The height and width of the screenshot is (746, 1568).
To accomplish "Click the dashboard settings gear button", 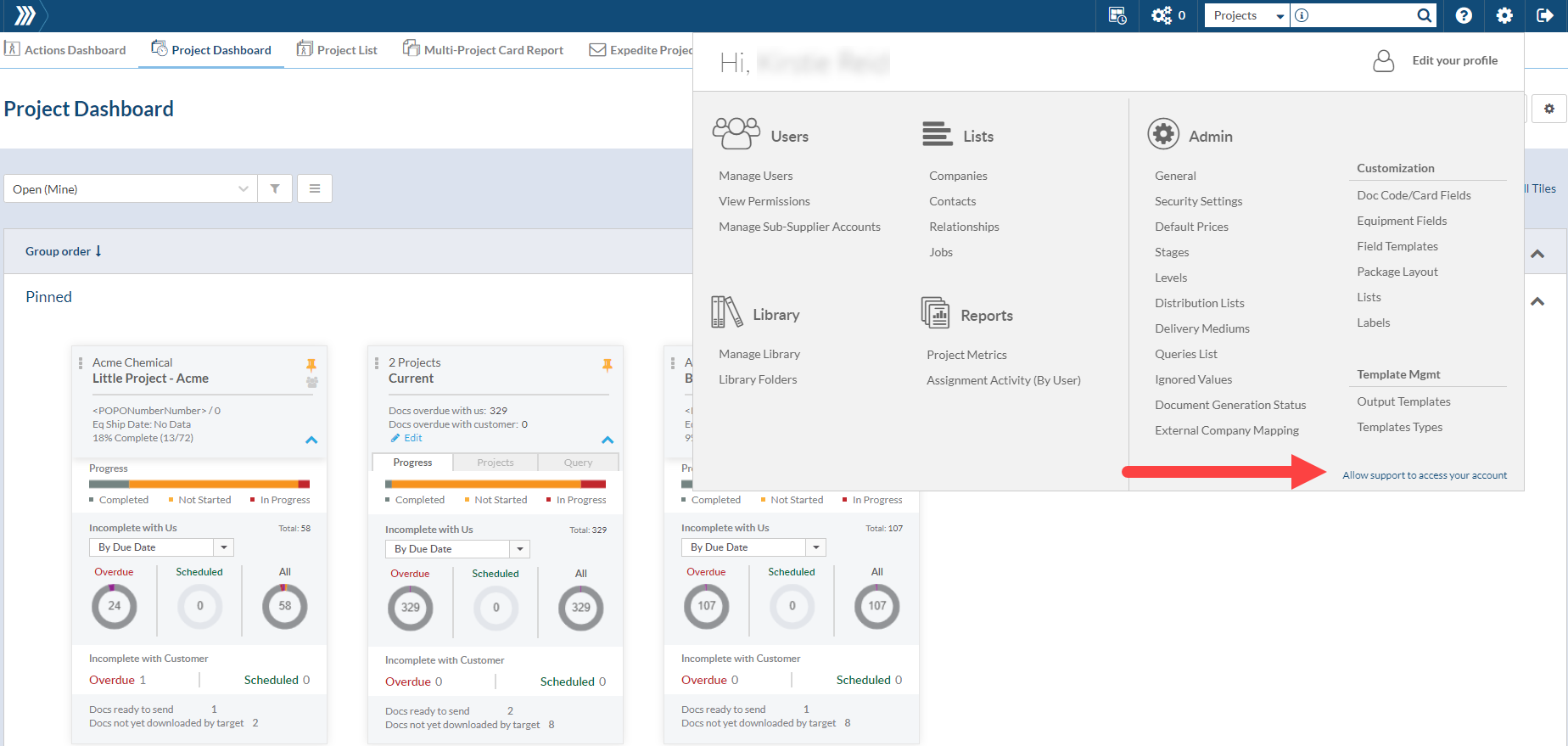I will 1549,109.
